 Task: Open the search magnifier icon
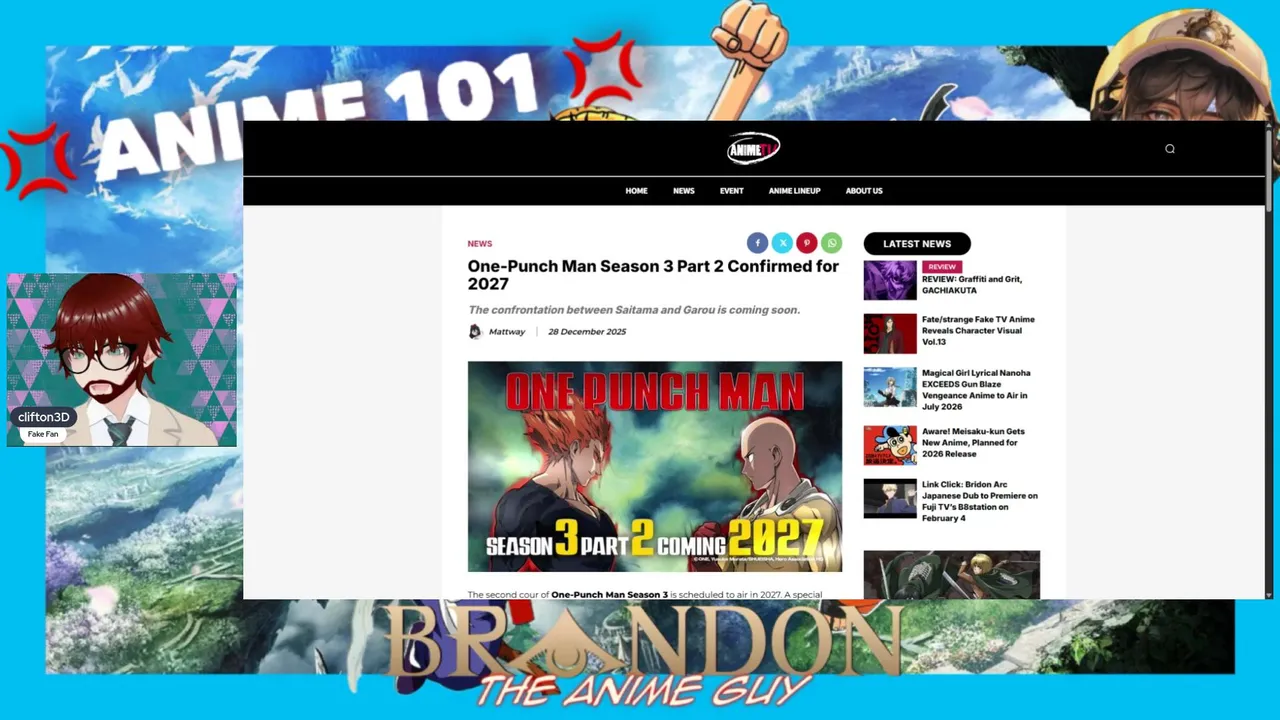tap(1169, 149)
